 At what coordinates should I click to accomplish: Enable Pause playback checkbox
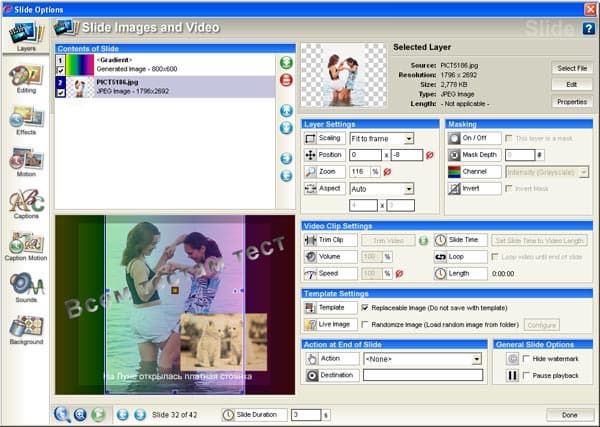click(x=526, y=375)
